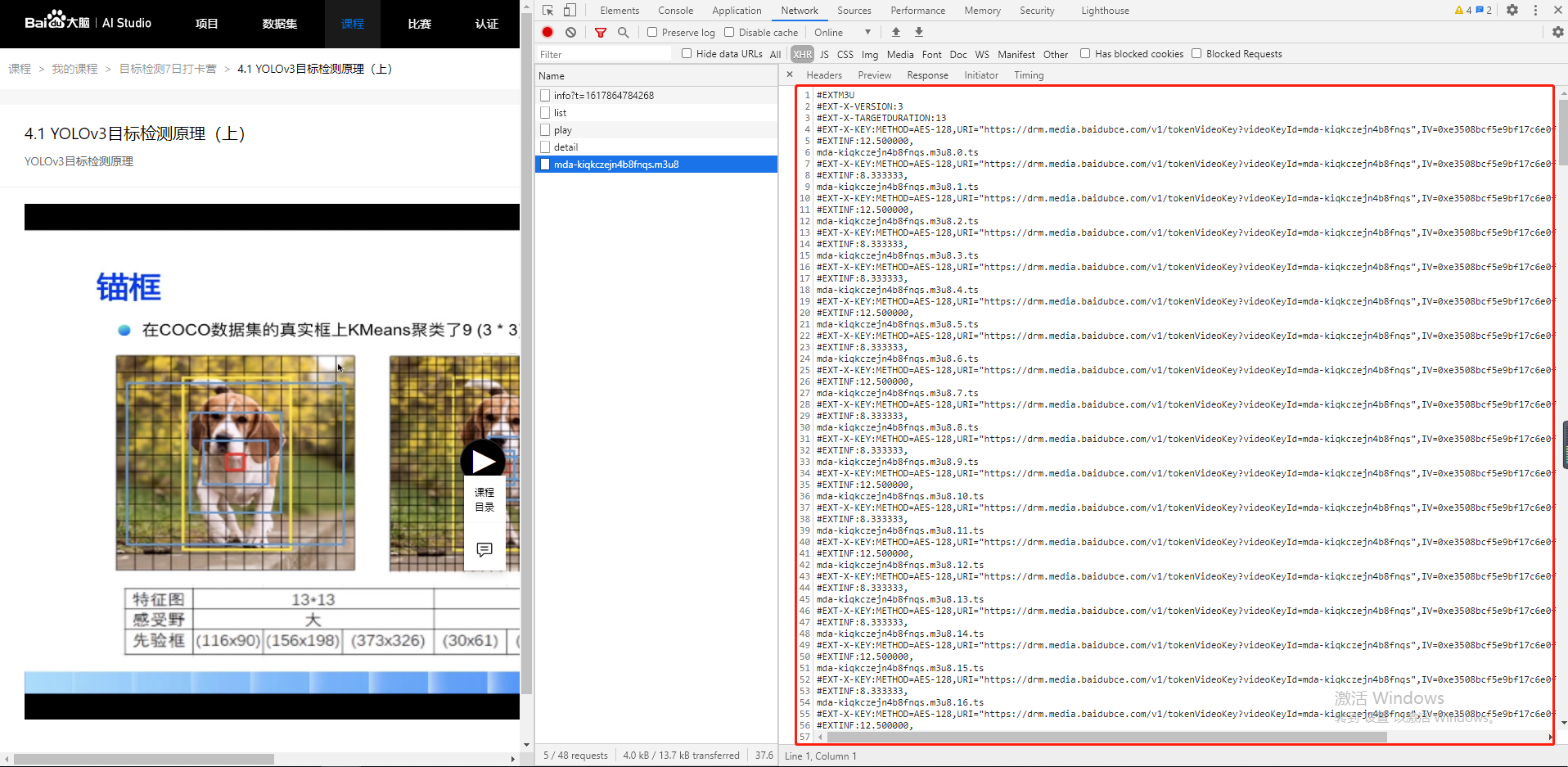The width and height of the screenshot is (1568, 767).
Task: Import a HAR file
Action: [x=895, y=32]
